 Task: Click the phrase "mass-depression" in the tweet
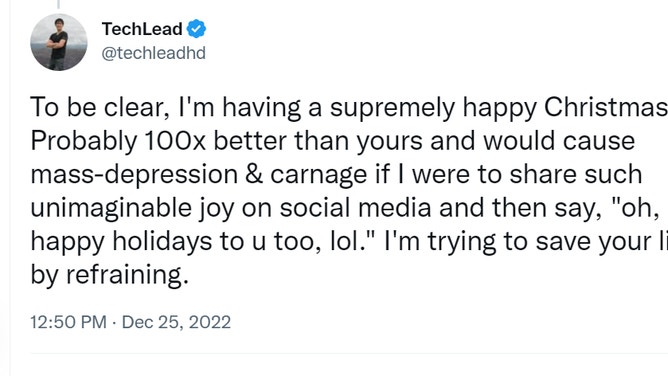click(x=134, y=175)
